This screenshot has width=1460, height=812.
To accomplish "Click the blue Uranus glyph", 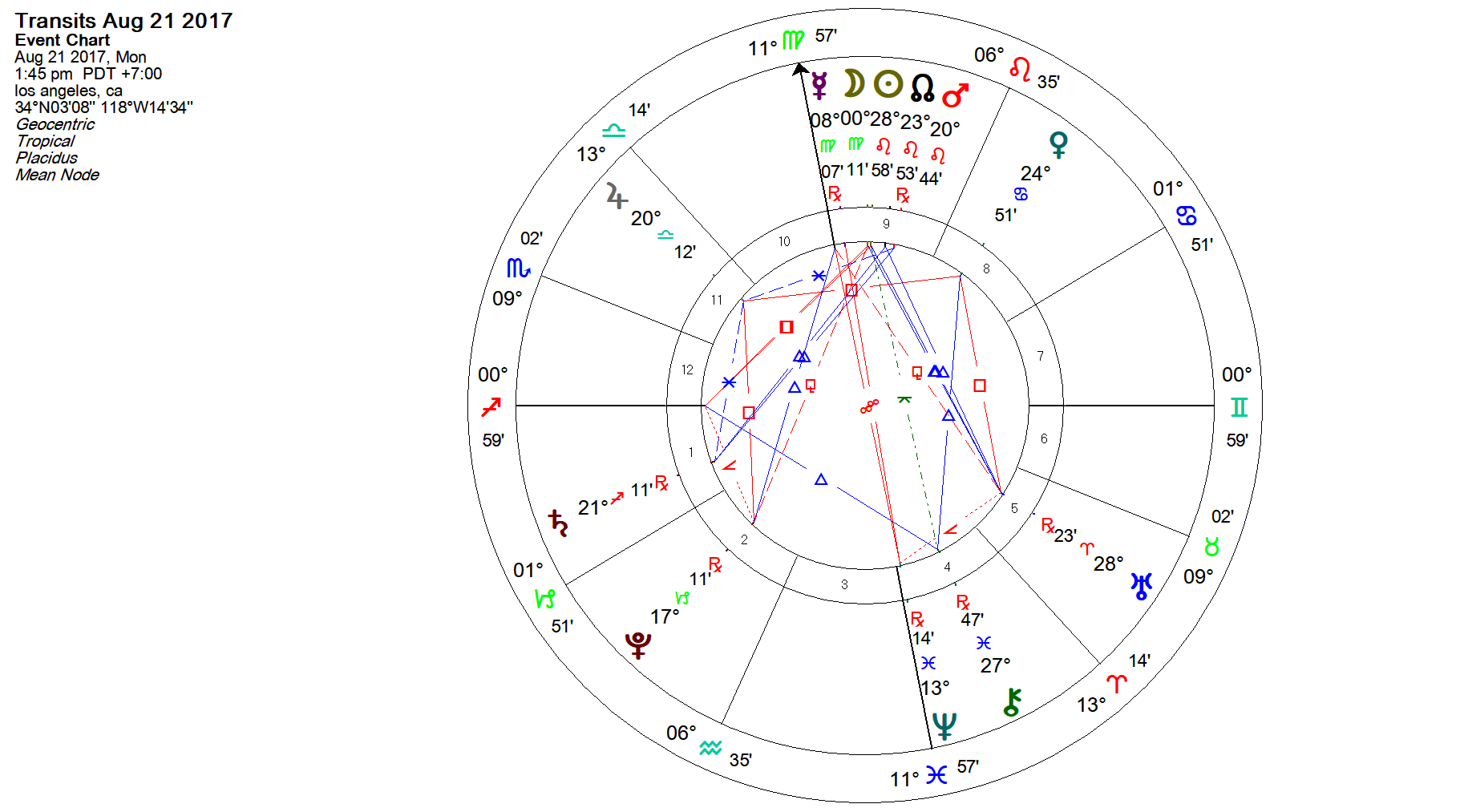I will [1141, 586].
